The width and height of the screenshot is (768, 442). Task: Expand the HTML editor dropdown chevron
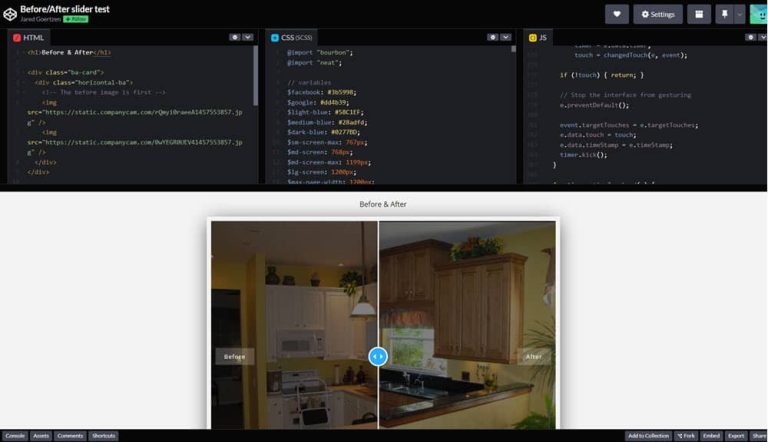(x=248, y=37)
